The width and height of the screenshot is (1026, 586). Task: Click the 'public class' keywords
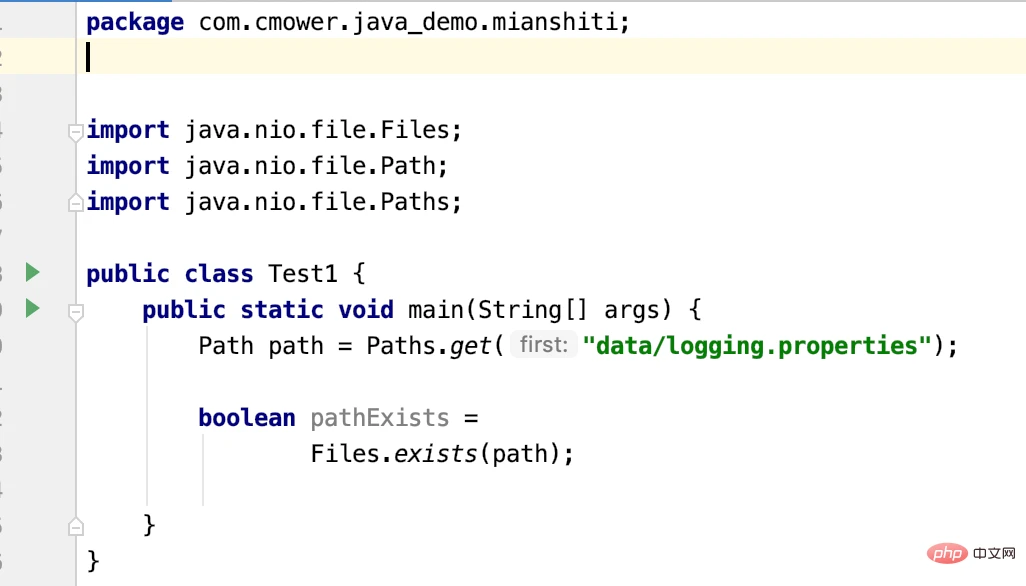169,273
